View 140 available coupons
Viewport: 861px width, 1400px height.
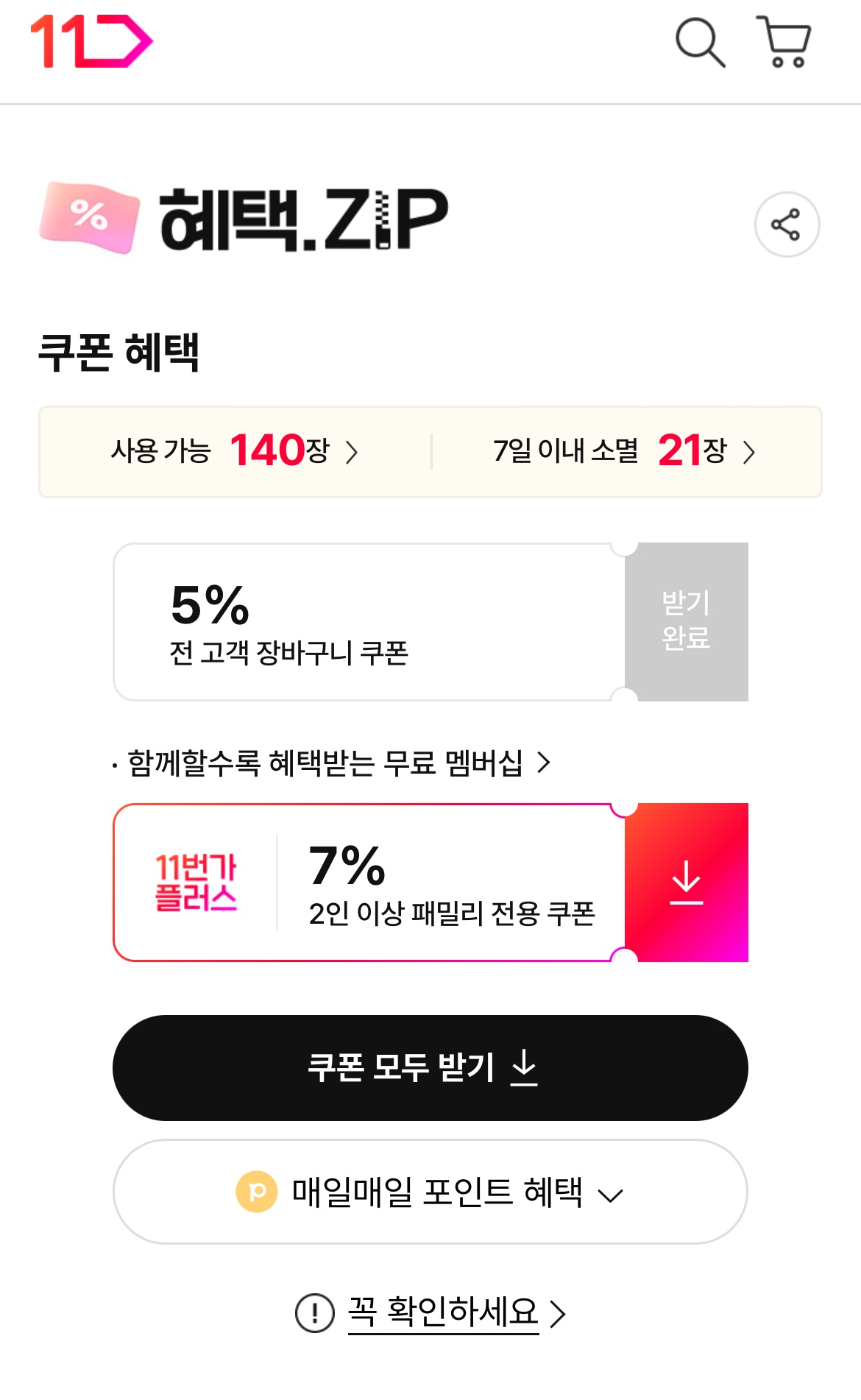pyautogui.click(x=235, y=451)
